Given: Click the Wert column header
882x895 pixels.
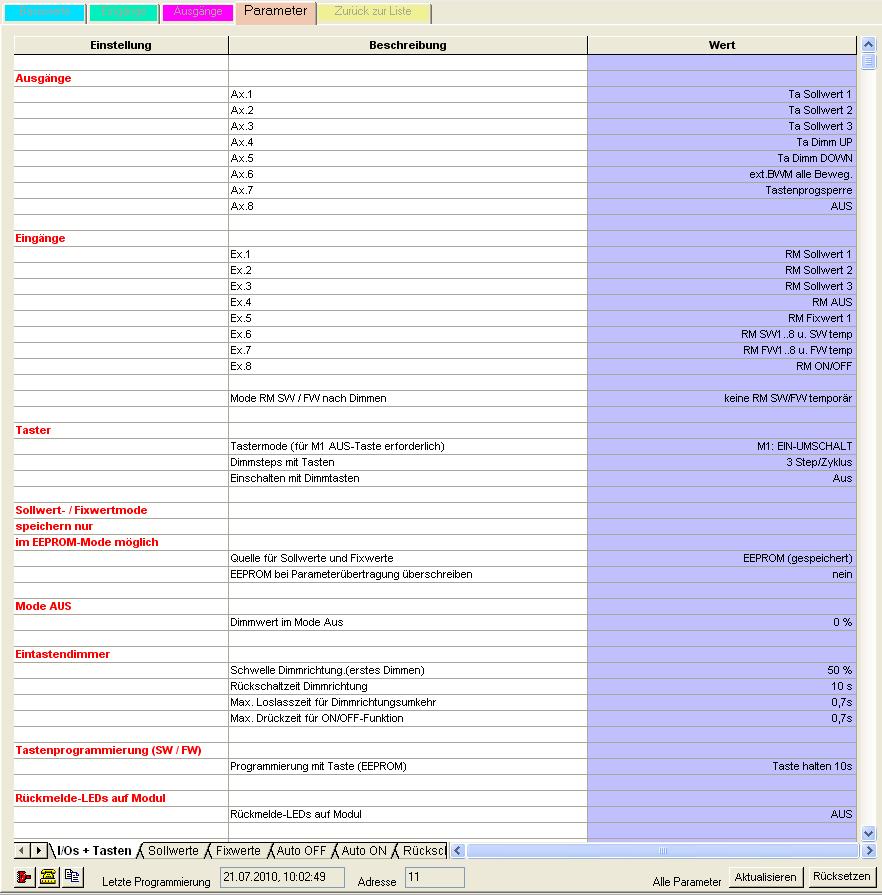Looking at the screenshot, I should point(722,45).
